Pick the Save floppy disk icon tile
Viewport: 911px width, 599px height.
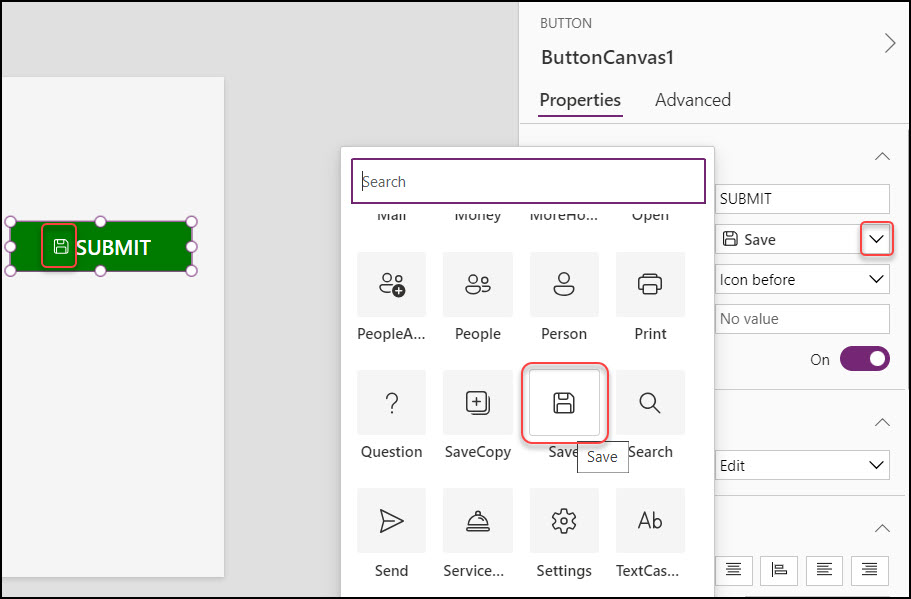click(x=564, y=403)
